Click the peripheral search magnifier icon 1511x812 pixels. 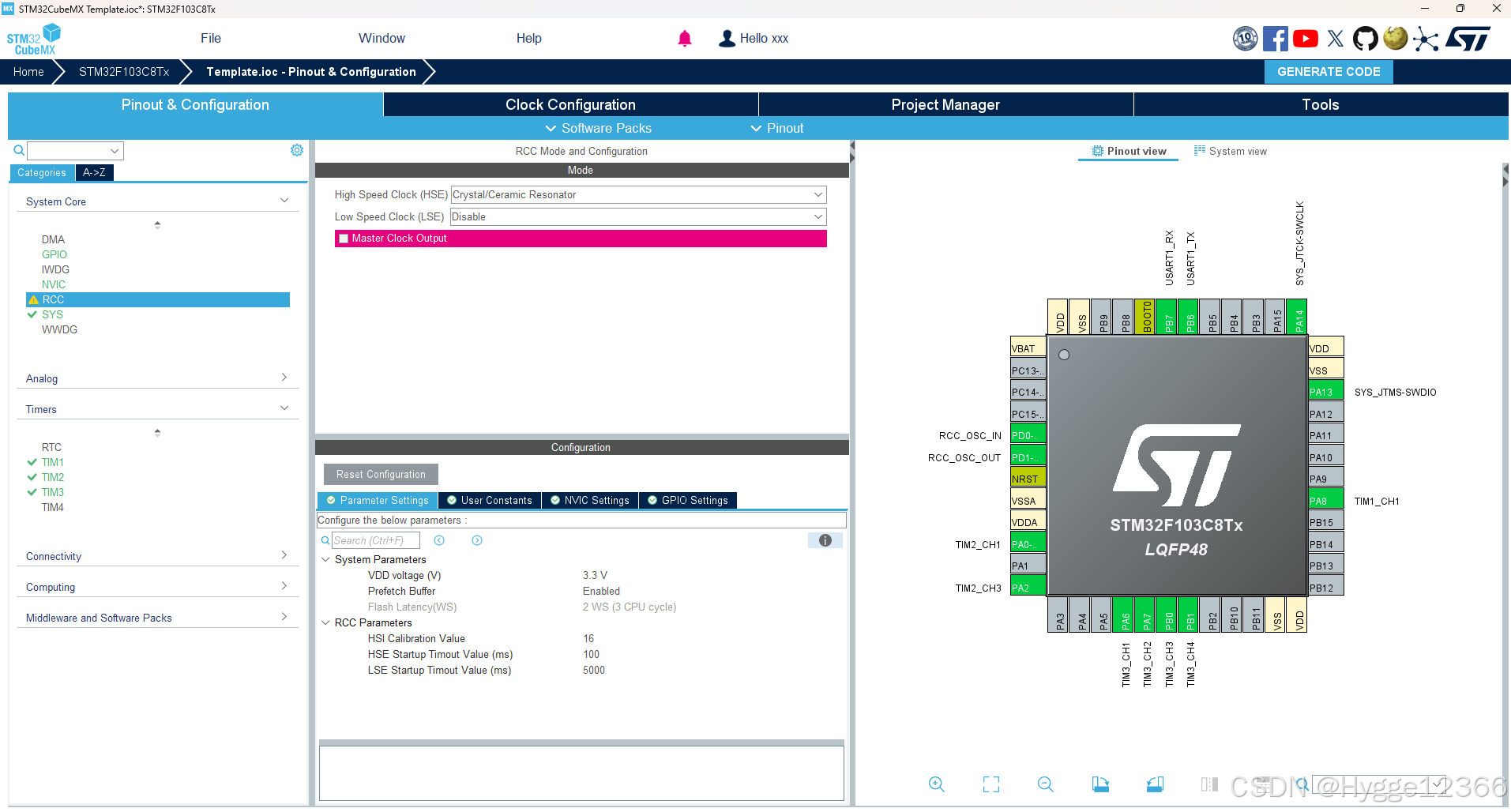click(x=19, y=150)
